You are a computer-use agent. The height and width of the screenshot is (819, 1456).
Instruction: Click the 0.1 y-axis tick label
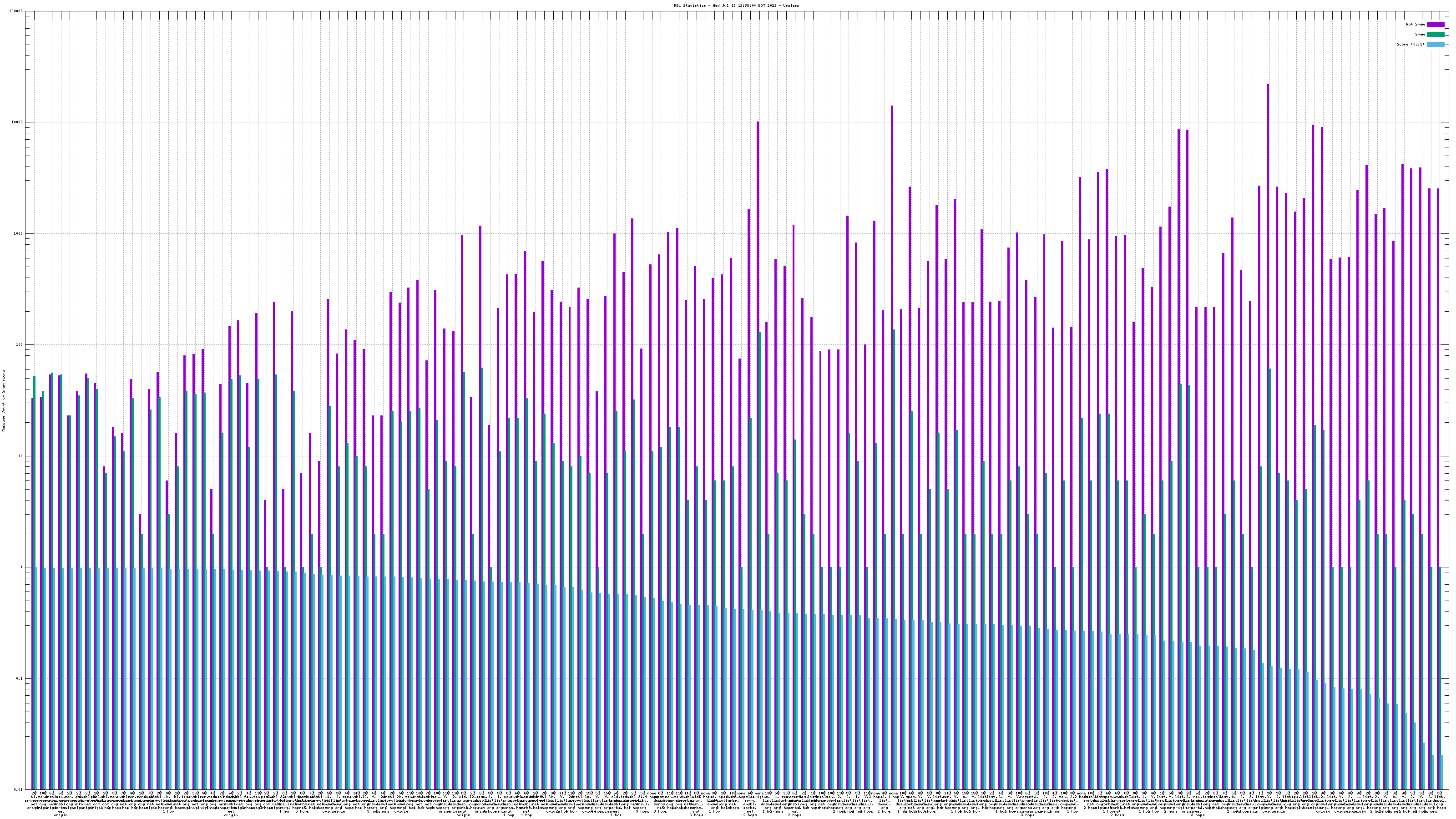pos(20,678)
